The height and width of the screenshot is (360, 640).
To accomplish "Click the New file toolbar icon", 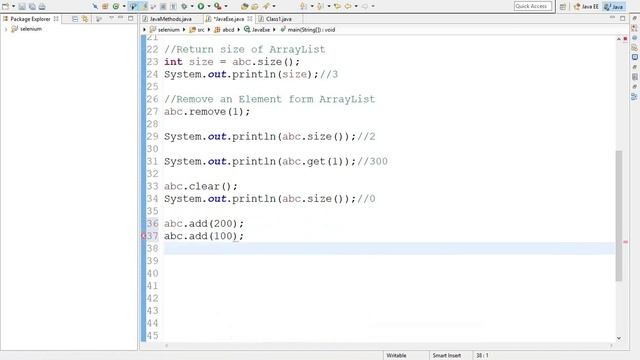I will pos(6,6).
